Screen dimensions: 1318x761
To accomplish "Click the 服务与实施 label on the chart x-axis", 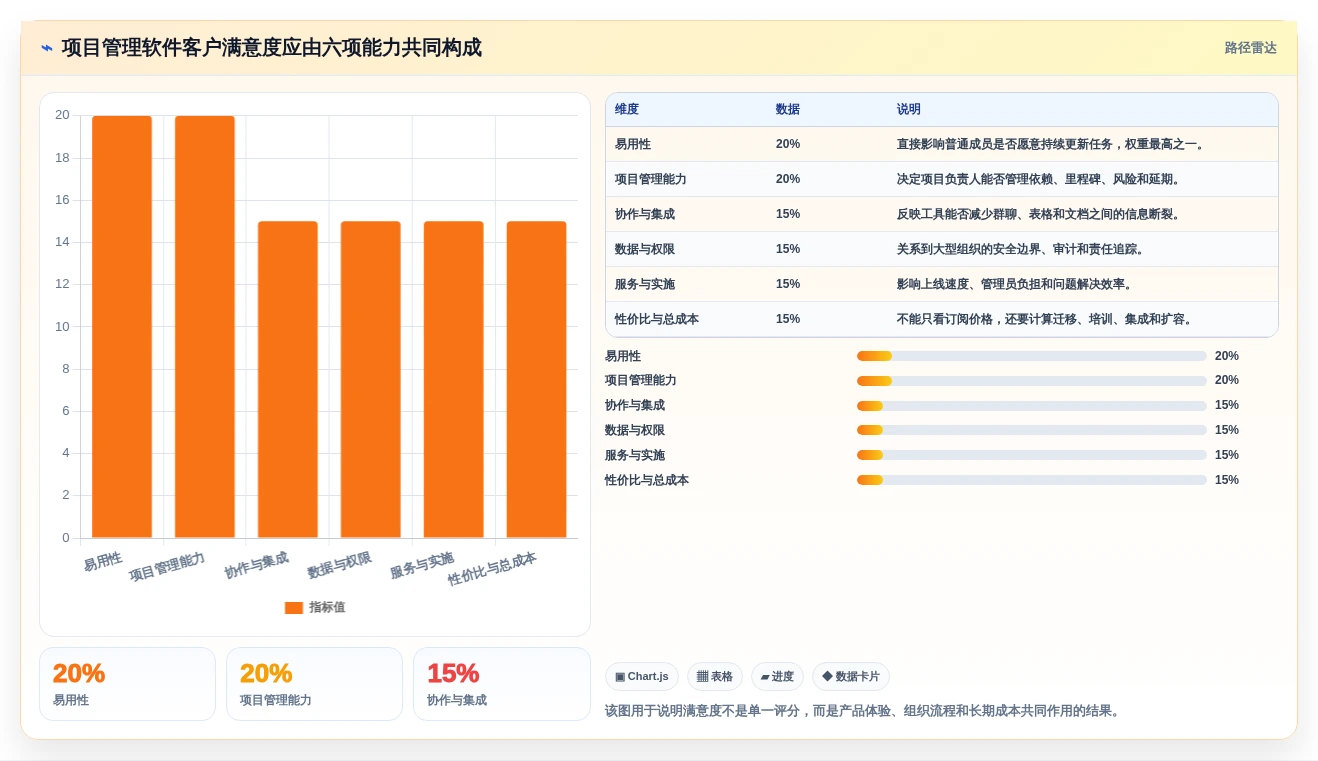I will (422, 566).
